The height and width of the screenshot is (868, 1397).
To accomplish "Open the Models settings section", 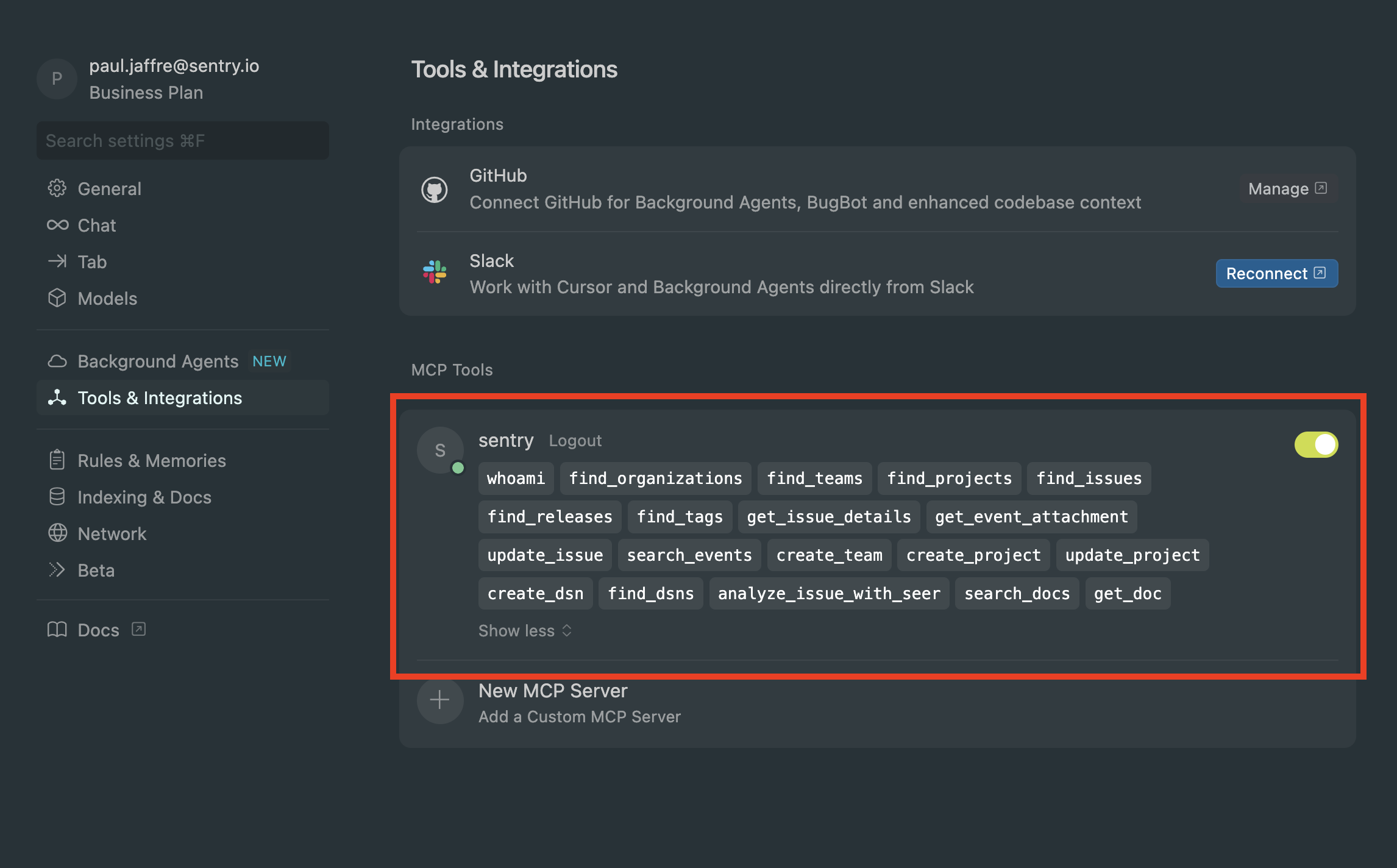I will (183, 298).
